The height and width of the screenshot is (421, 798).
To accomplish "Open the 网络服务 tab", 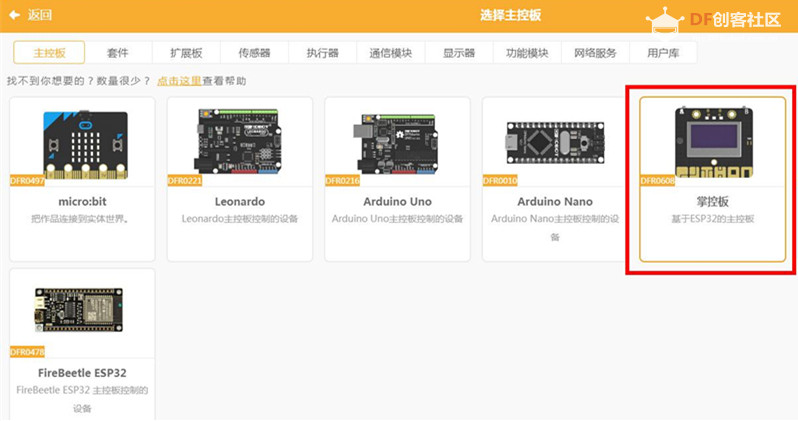I will pyautogui.click(x=595, y=52).
